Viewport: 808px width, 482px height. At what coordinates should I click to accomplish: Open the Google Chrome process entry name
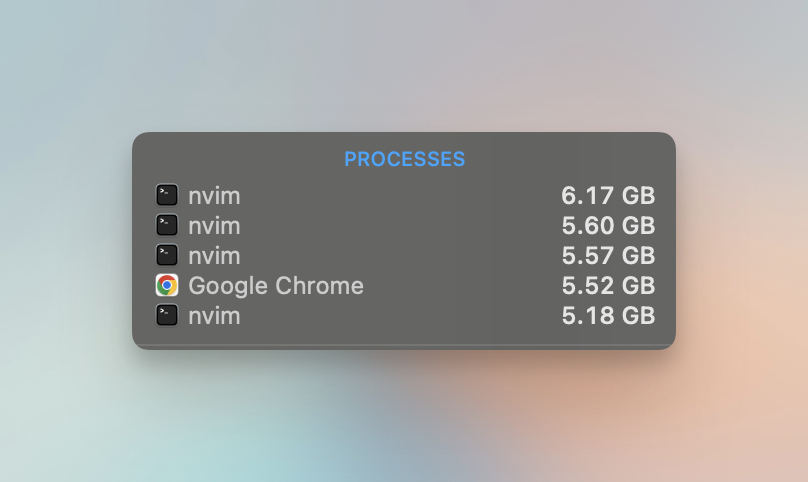(x=275, y=286)
